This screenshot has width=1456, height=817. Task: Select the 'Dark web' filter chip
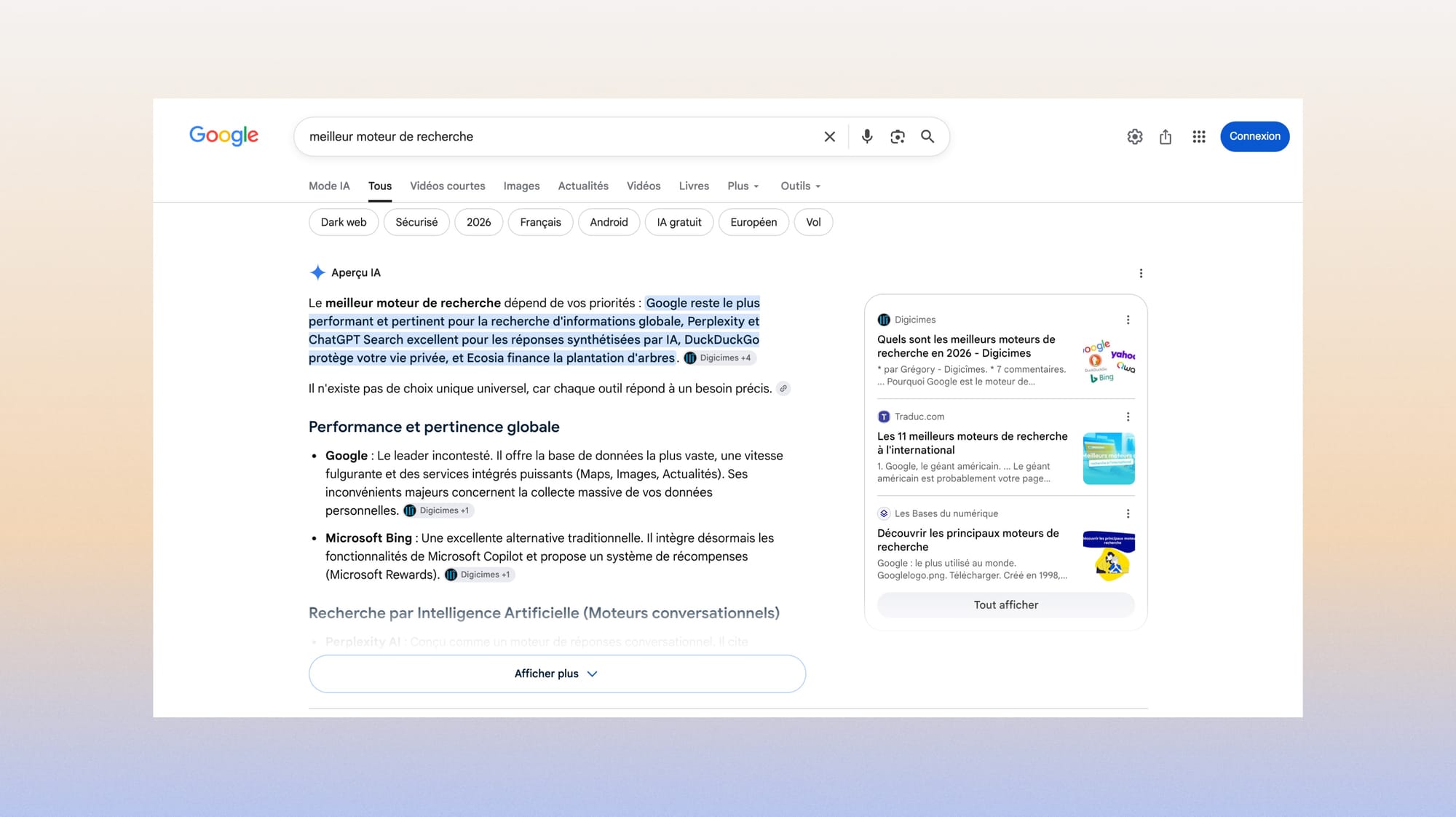pos(344,222)
